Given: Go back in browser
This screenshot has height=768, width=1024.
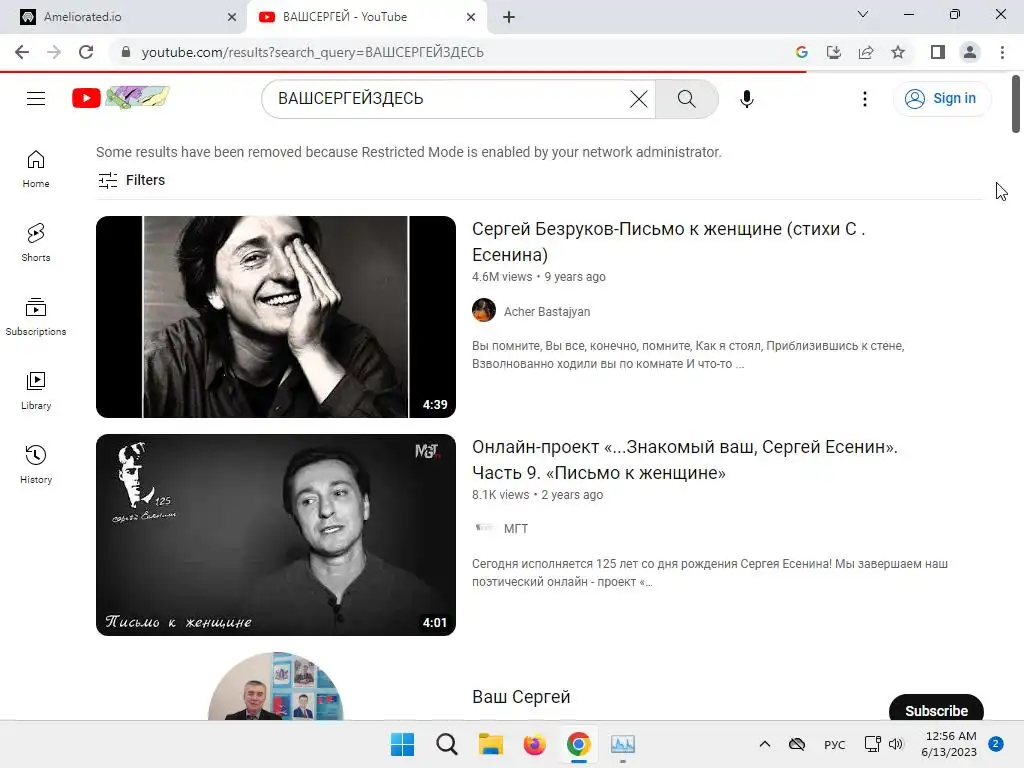Looking at the screenshot, I should point(22,52).
